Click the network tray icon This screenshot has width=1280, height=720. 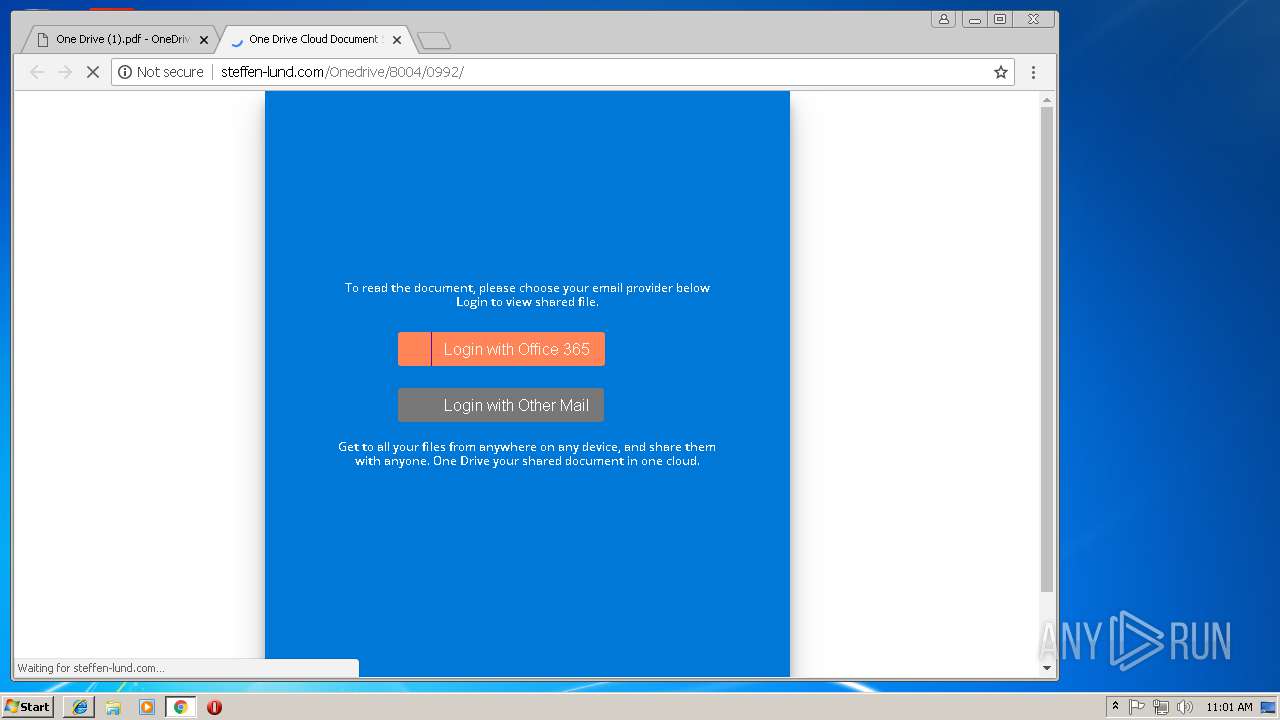[x=1161, y=707]
